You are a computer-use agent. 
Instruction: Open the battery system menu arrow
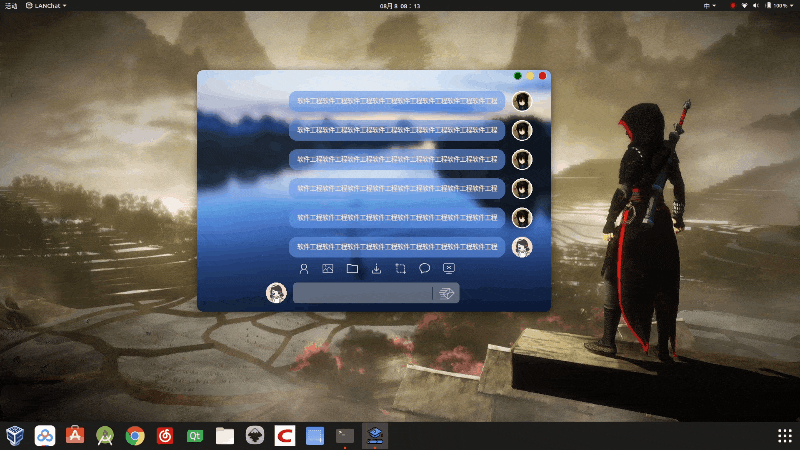(x=793, y=6)
